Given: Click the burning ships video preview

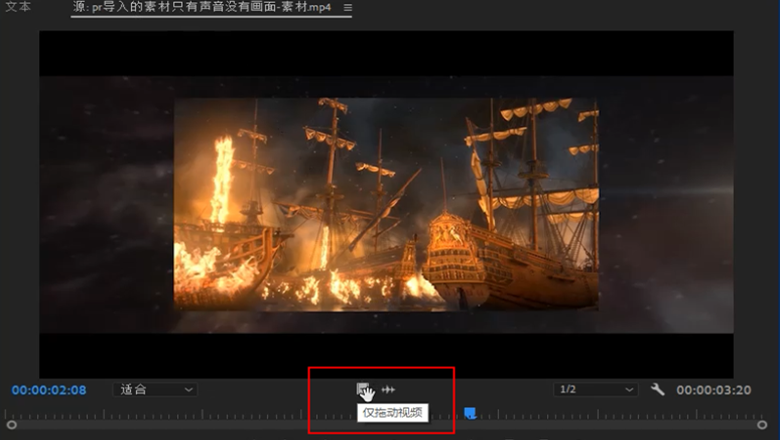Looking at the screenshot, I should click(x=386, y=204).
